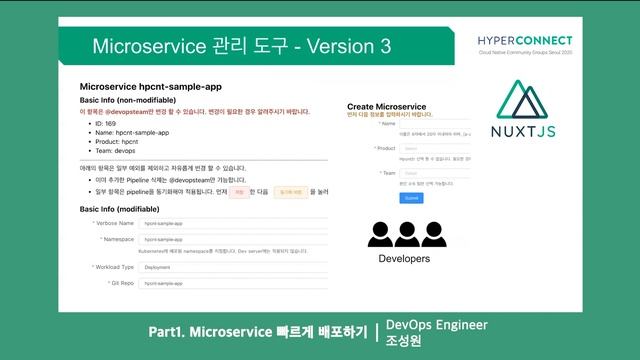Click the yellow button in the pipeline note
Screen dimensions: 640x360
click(x=291, y=192)
